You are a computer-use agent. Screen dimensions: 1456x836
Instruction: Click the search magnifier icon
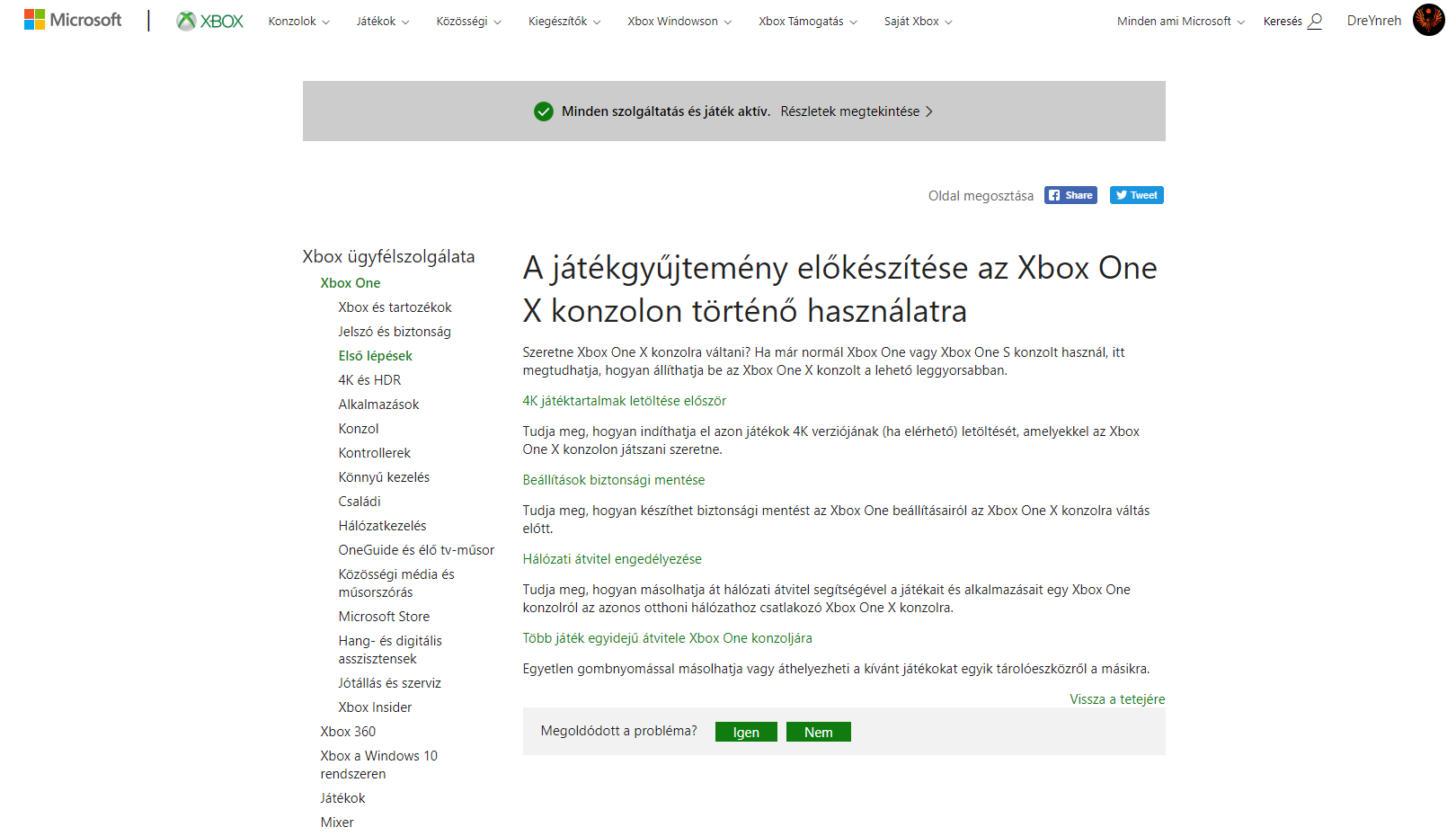click(1315, 21)
